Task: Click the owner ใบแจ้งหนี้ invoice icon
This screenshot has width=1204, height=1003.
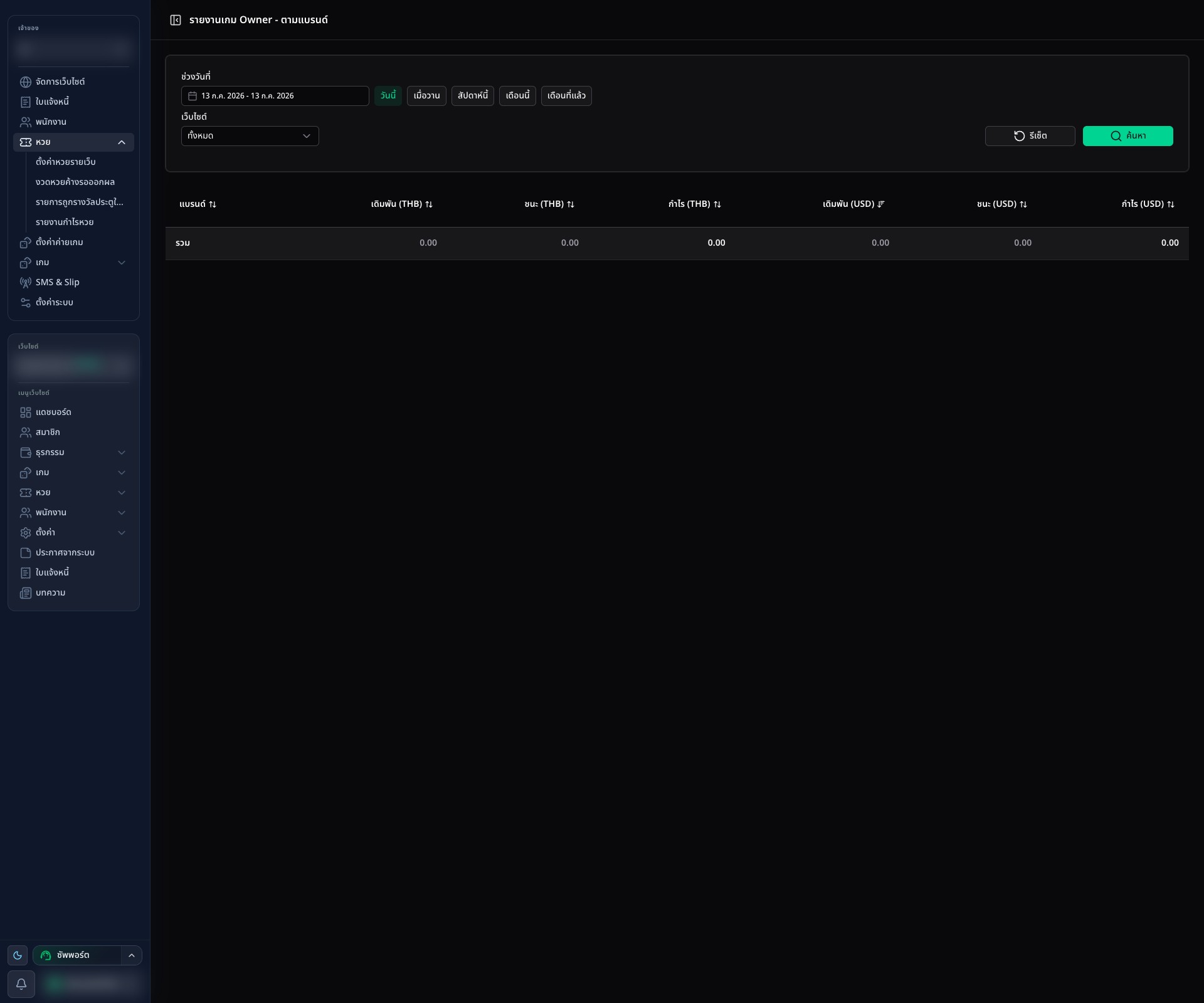Action: pyautogui.click(x=26, y=102)
